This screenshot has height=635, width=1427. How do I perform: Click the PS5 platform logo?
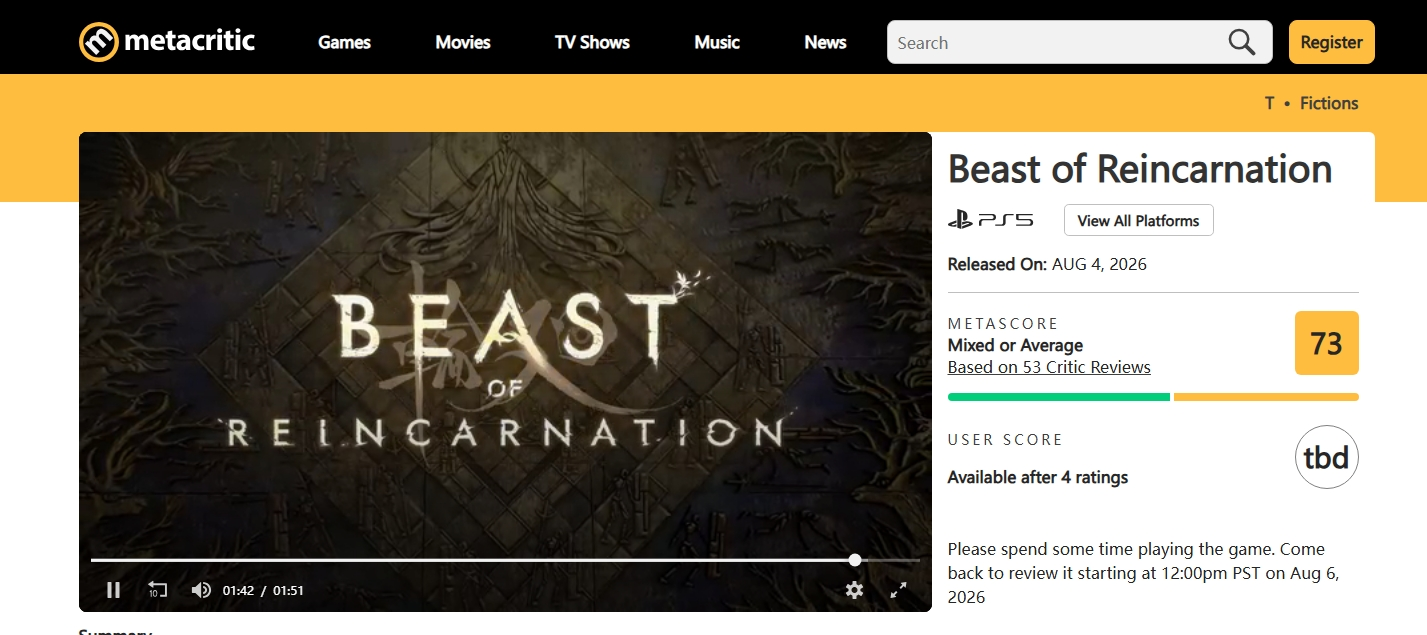[991, 220]
